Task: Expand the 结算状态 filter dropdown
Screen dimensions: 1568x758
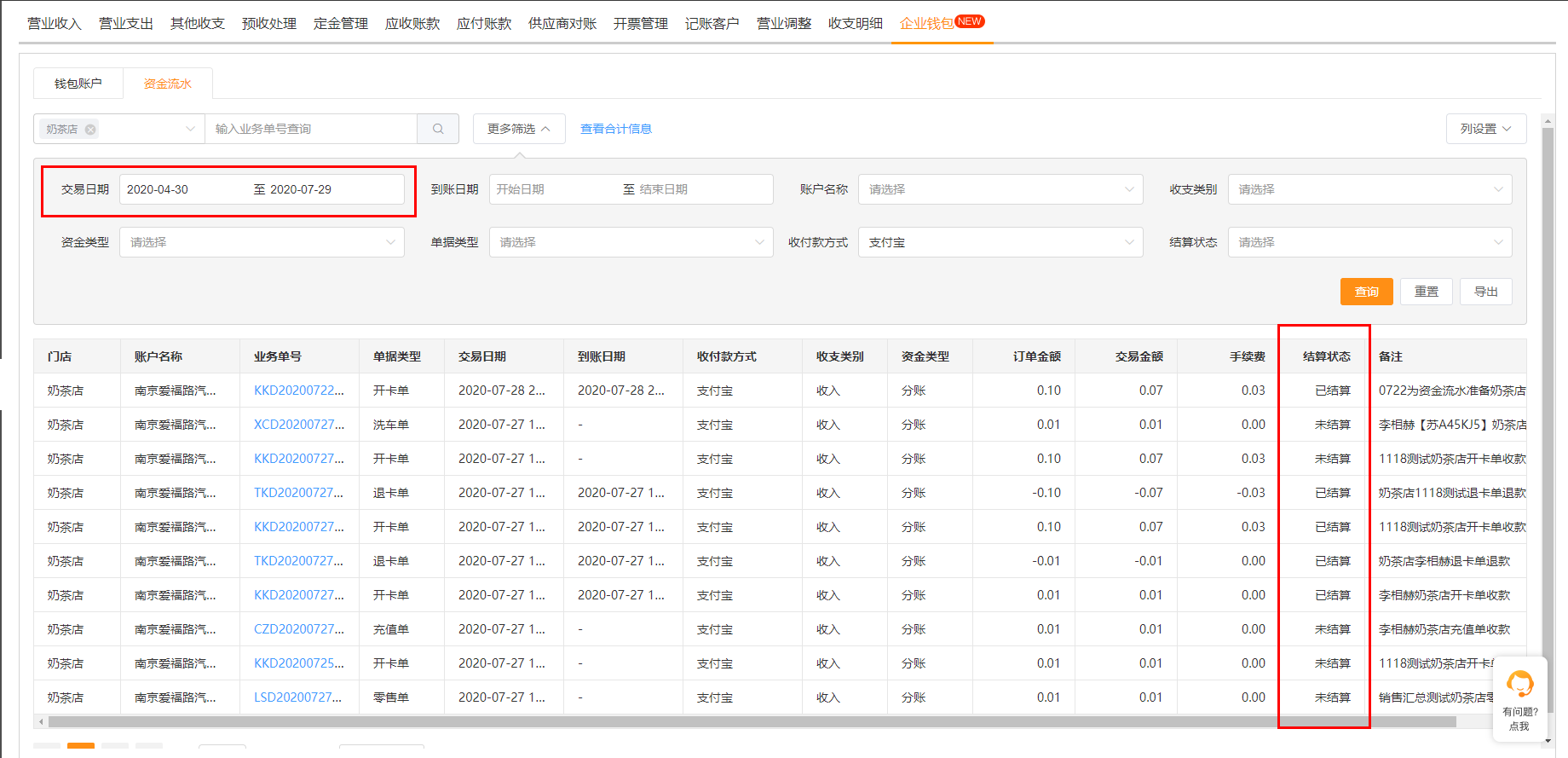Action: [1369, 242]
